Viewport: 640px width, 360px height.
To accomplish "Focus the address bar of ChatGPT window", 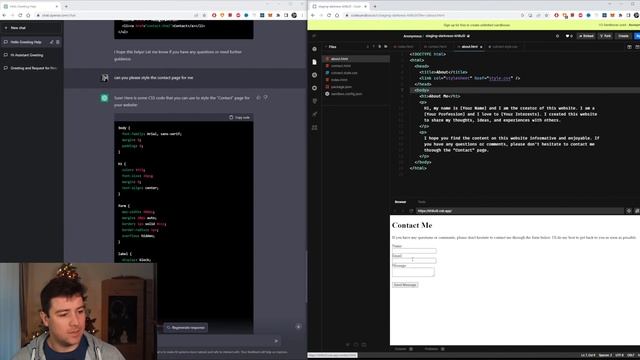I will (114, 15).
